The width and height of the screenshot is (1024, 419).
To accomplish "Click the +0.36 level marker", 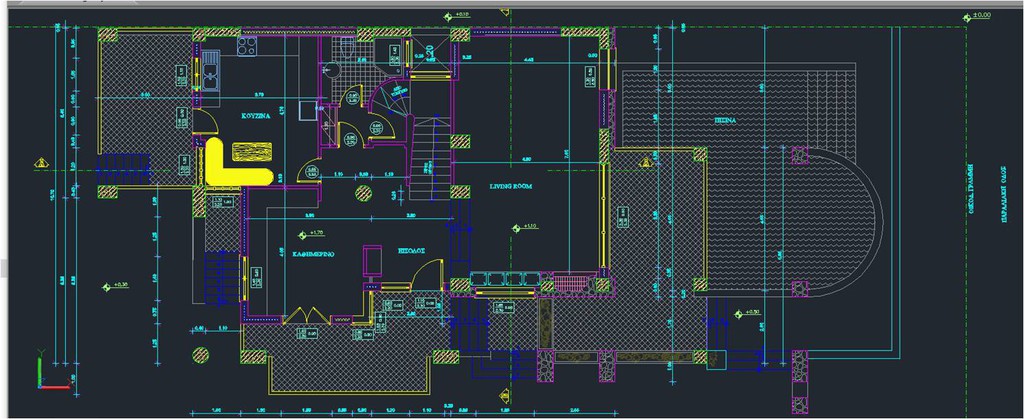I will pos(116,285).
